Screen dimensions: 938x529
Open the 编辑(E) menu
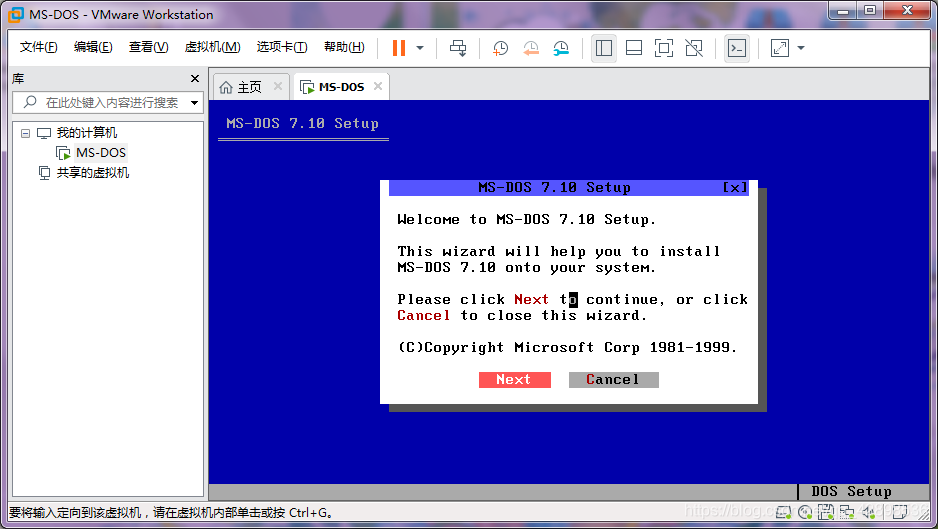pos(93,47)
